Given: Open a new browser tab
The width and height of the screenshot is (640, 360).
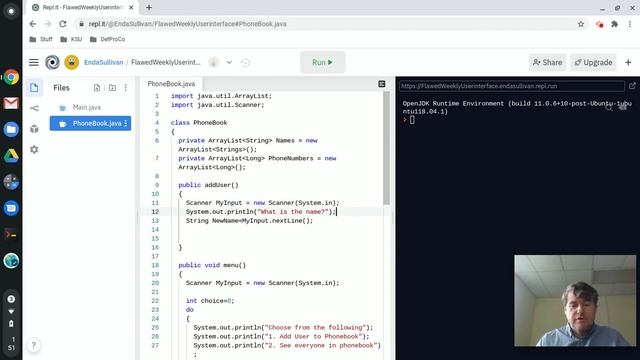Looking at the screenshot, I should [x=149, y=7].
